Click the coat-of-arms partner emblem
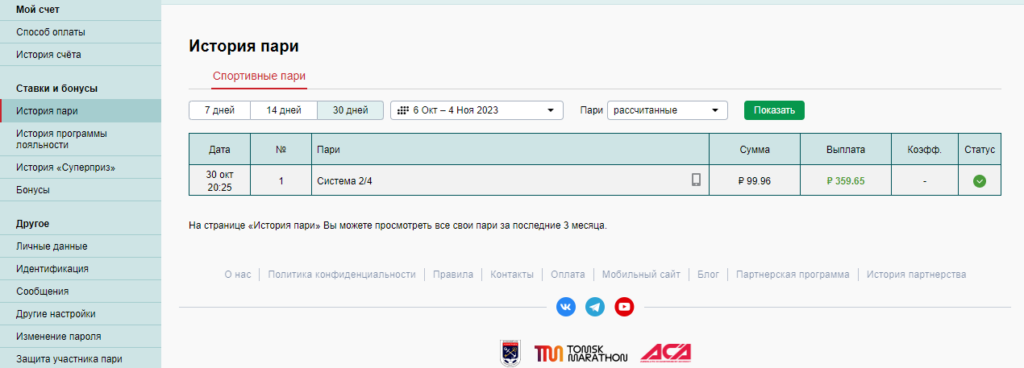 (510, 353)
